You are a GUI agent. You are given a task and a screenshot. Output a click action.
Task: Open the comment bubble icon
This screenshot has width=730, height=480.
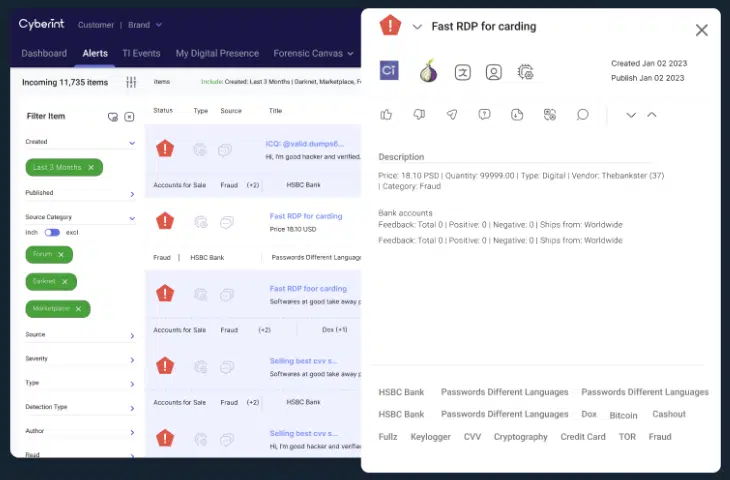coord(582,115)
